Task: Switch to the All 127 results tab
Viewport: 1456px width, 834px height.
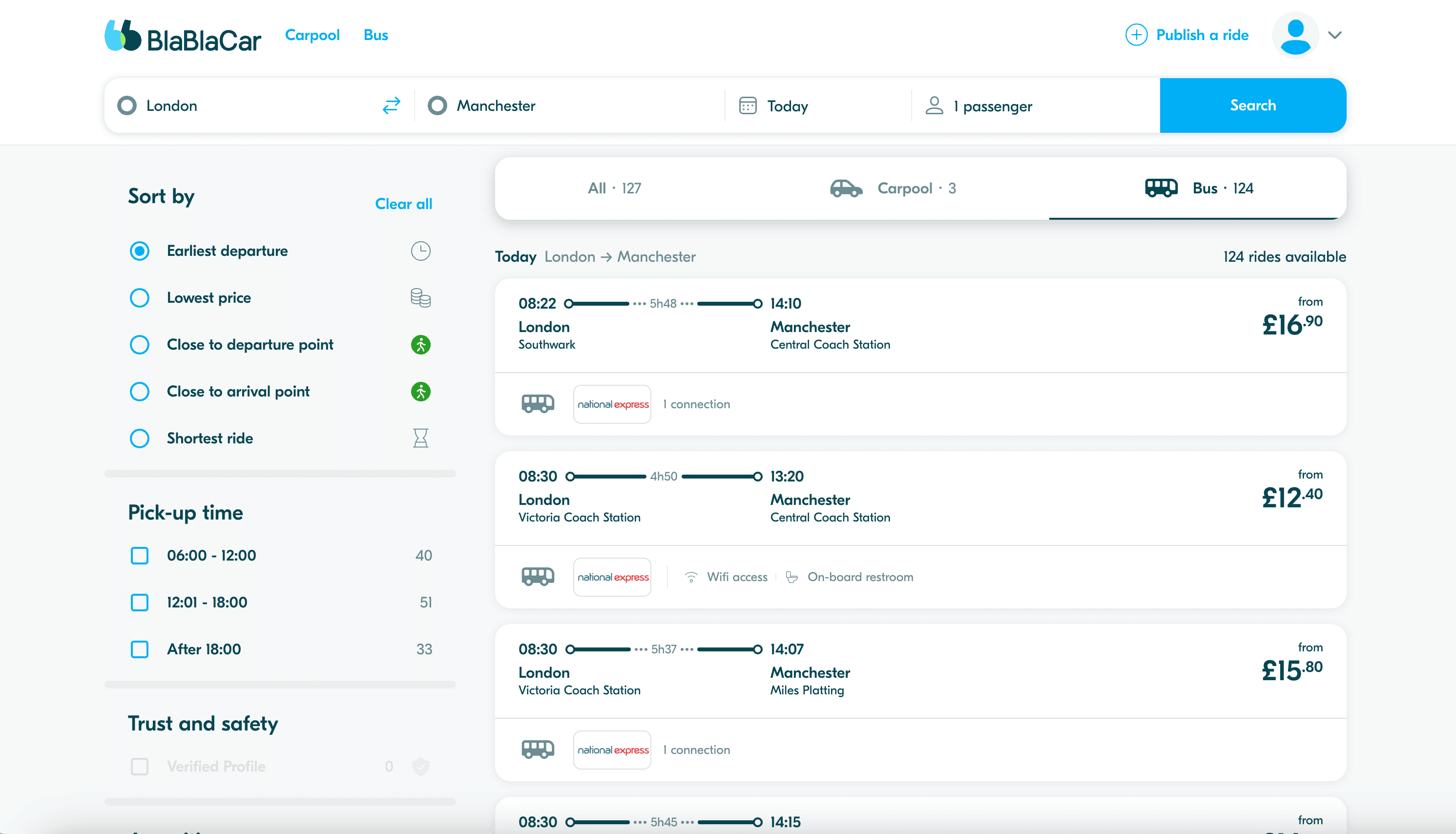Action: click(614, 188)
